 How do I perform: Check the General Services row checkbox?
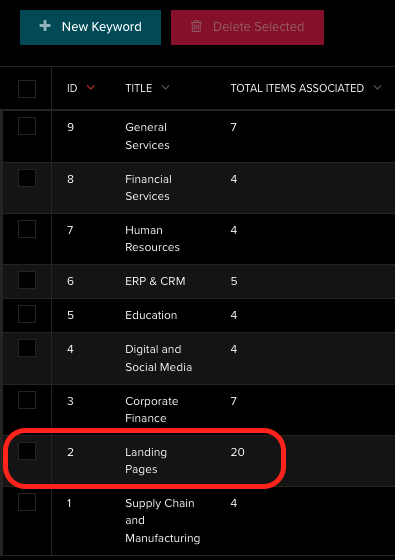(x=27, y=126)
